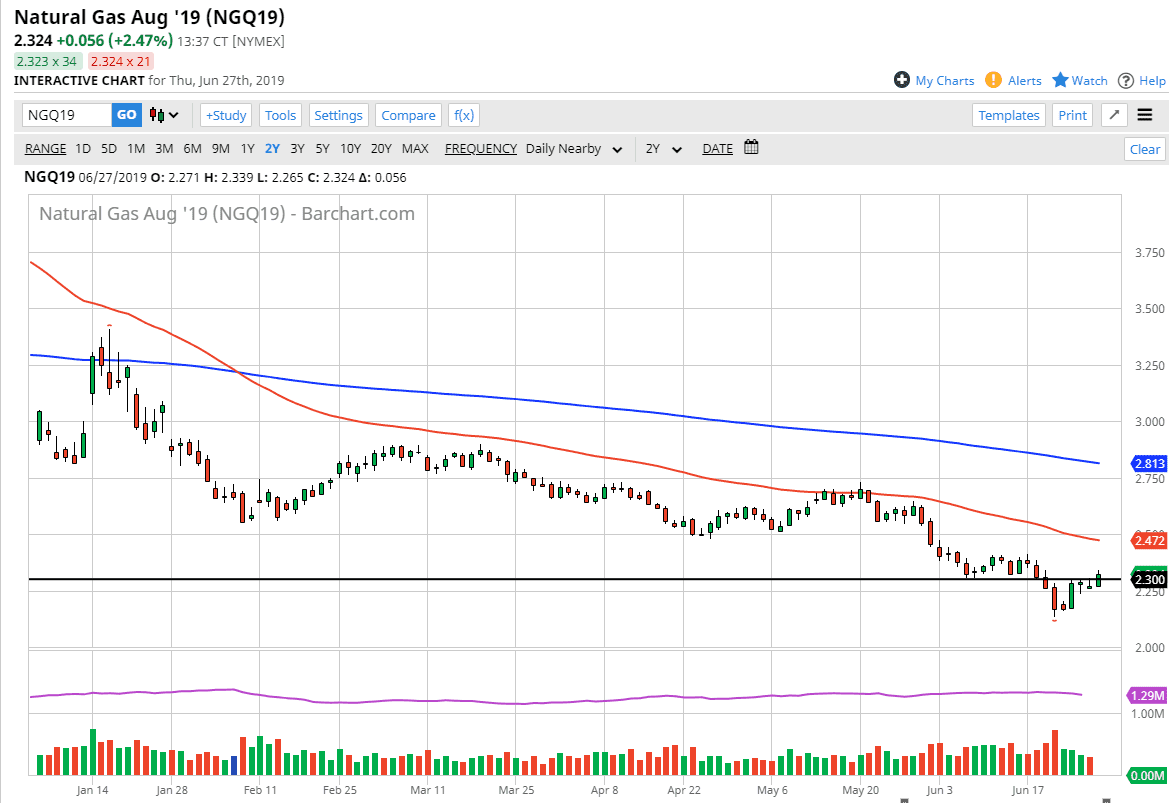
Task: Click the GO button
Action: pyautogui.click(x=126, y=115)
